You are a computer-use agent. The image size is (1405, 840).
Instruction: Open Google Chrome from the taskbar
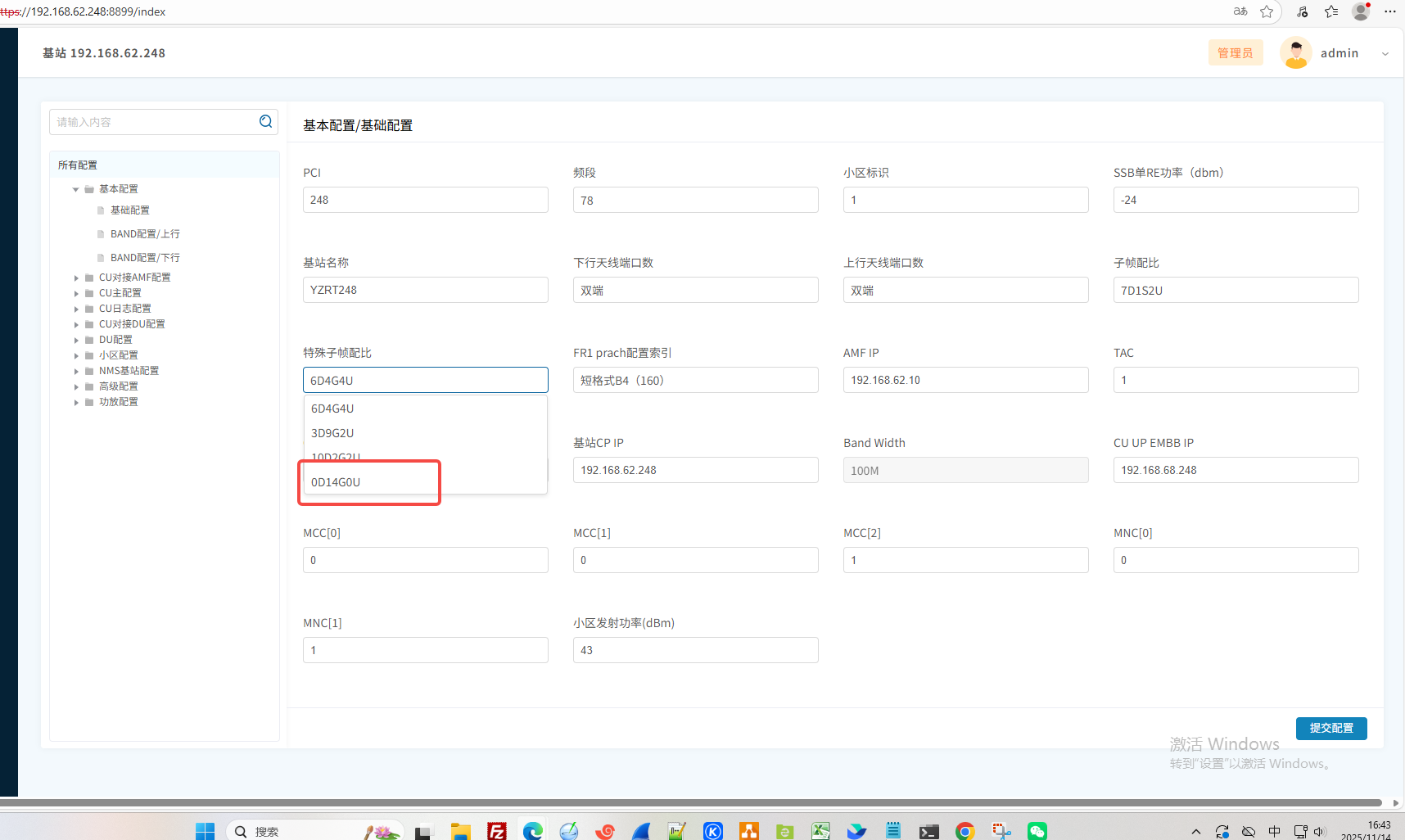pos(965,831)
